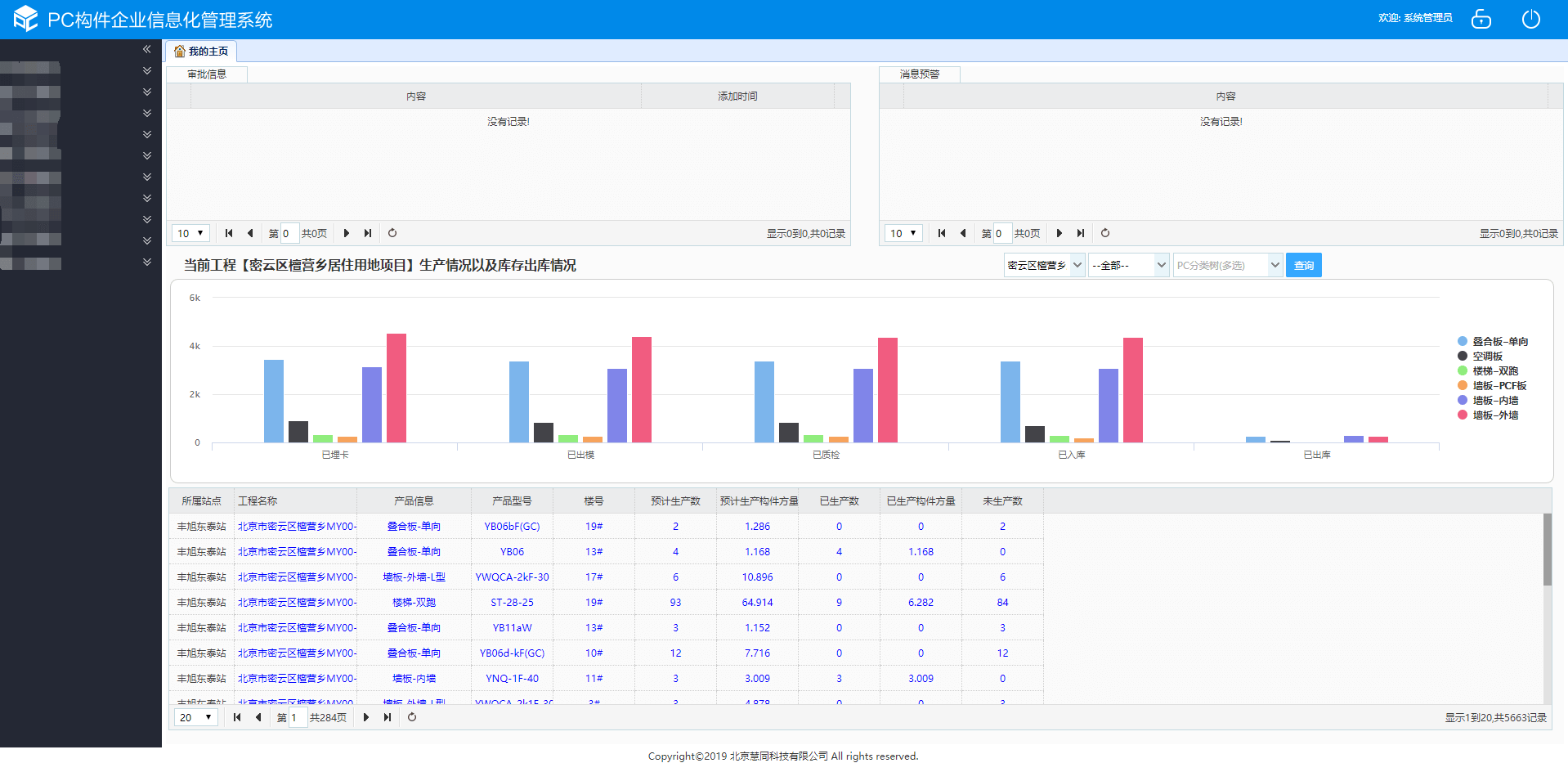
Task: Refresh the 审批信息 approval list
Action: click(x=392, y=233)
